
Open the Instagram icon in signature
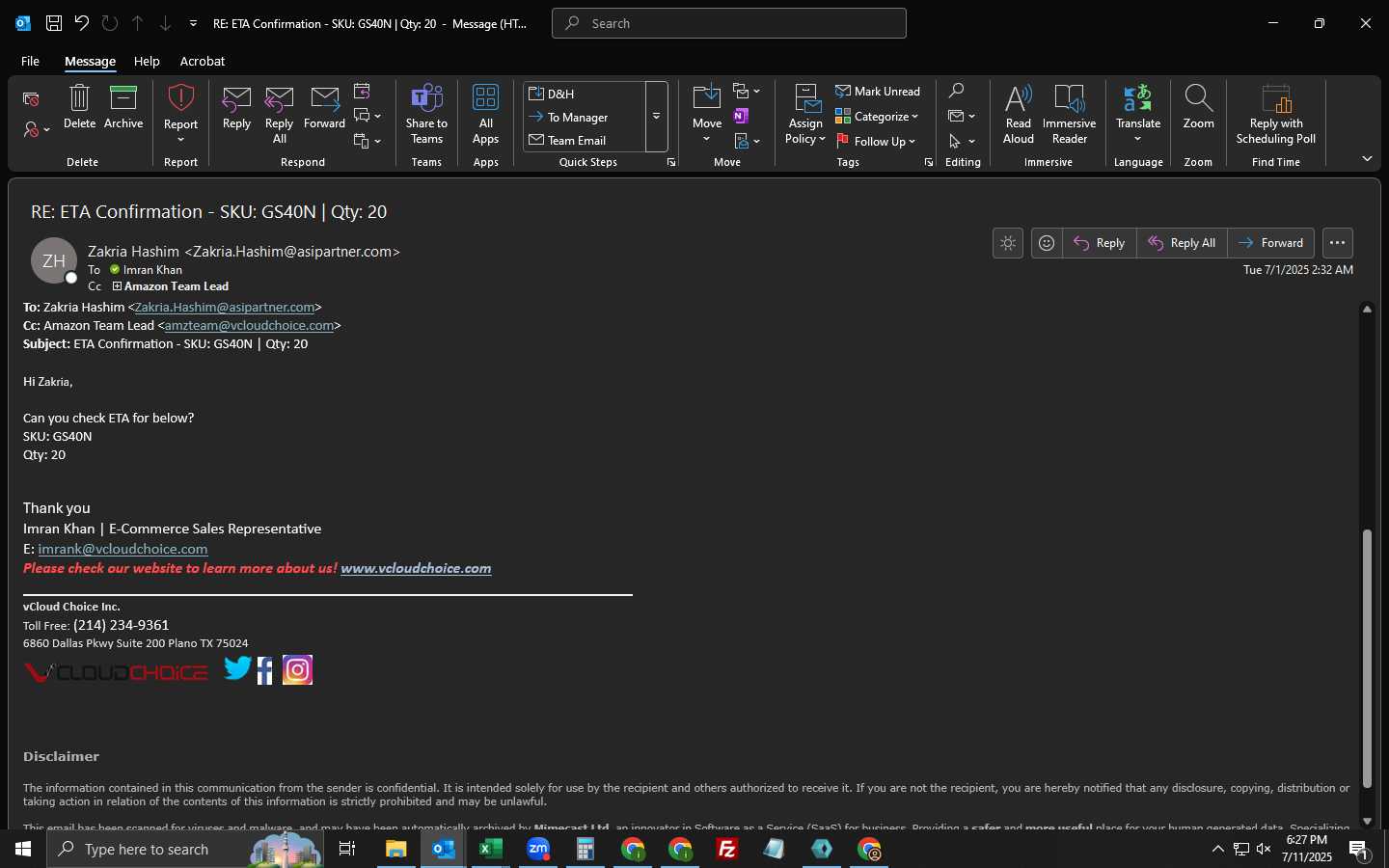[297, 669]
